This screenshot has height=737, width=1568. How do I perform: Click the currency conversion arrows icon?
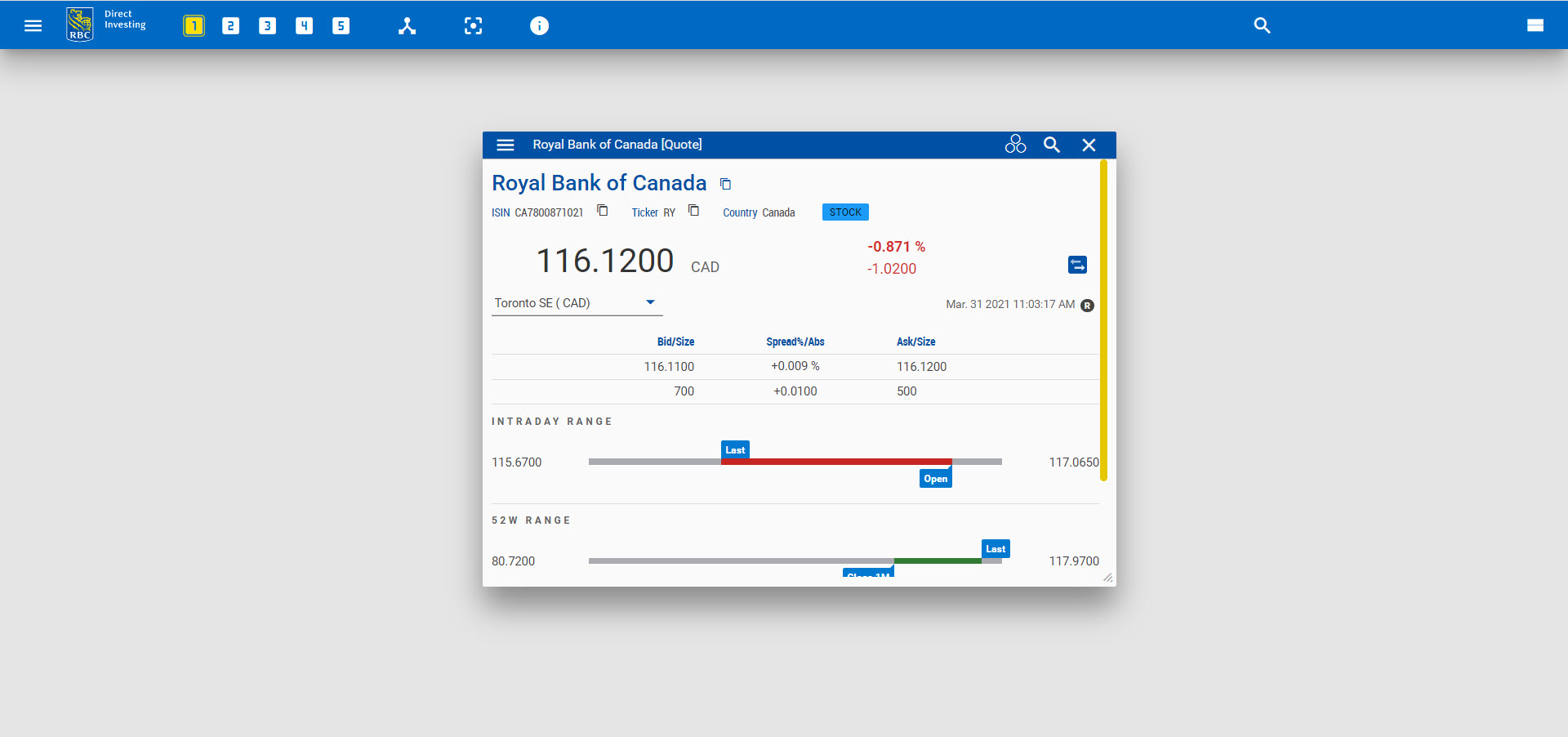(1076, 265)
